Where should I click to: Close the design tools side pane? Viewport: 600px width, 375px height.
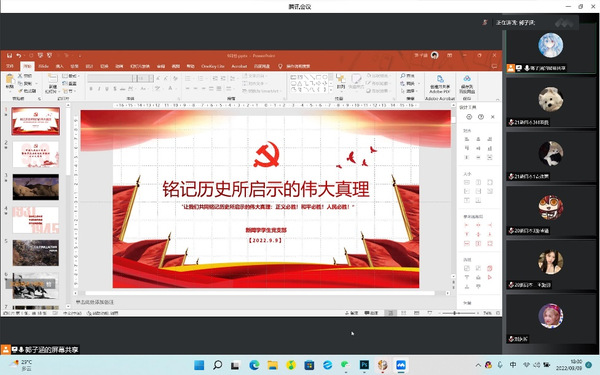492,117
